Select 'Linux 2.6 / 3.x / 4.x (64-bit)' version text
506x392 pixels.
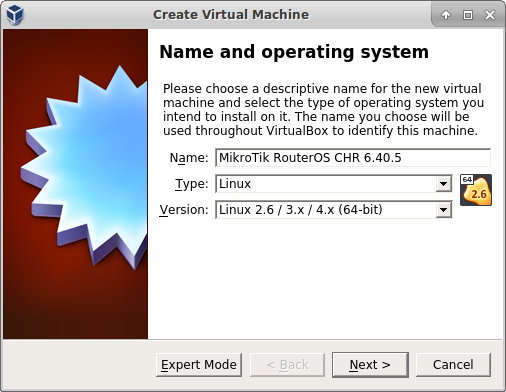pyautogui.click(x=301, y=210)
